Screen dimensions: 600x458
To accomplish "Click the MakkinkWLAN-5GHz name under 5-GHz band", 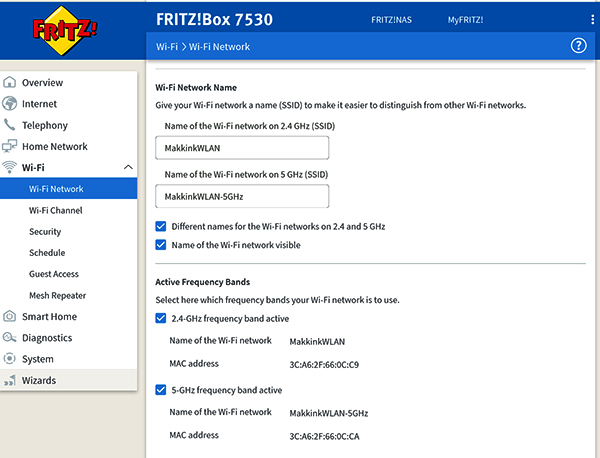I will pos(329,413).
